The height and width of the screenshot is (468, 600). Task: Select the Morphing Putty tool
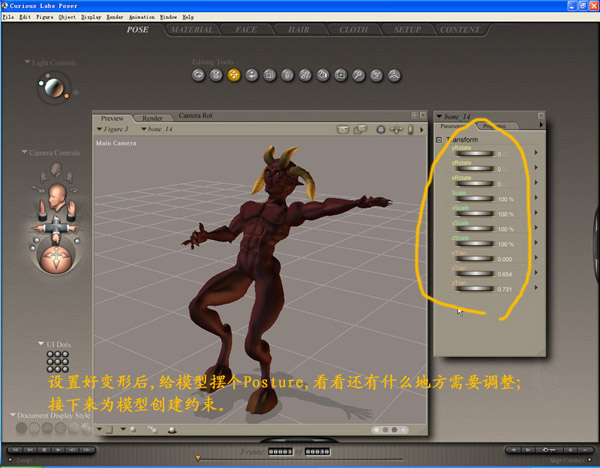click(x=376, y=75)
